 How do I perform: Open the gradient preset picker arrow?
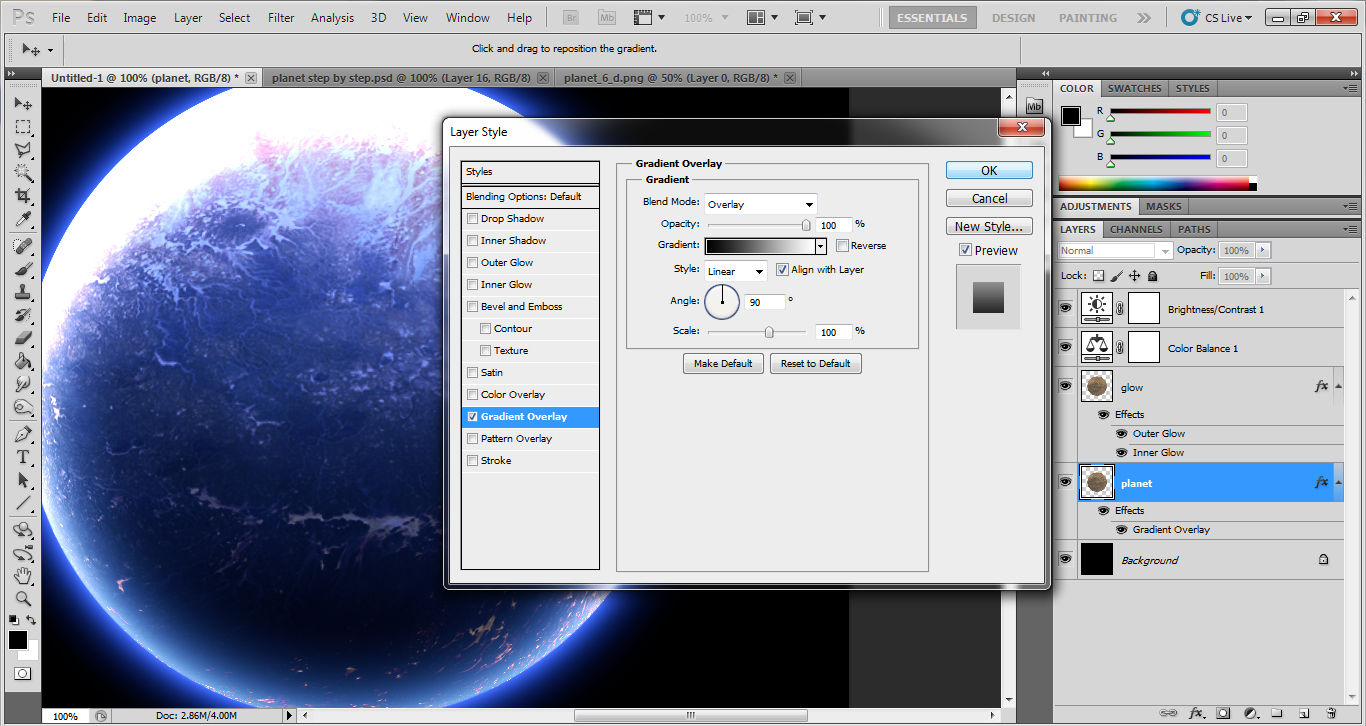click(x=820, y=245)
